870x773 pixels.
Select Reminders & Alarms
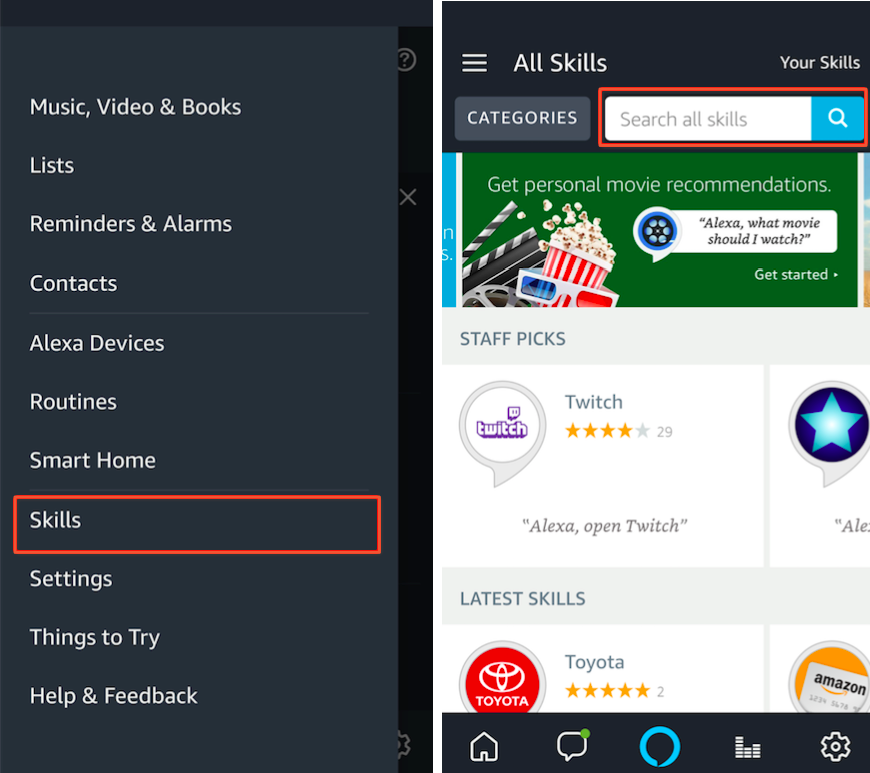coord(131,224)
